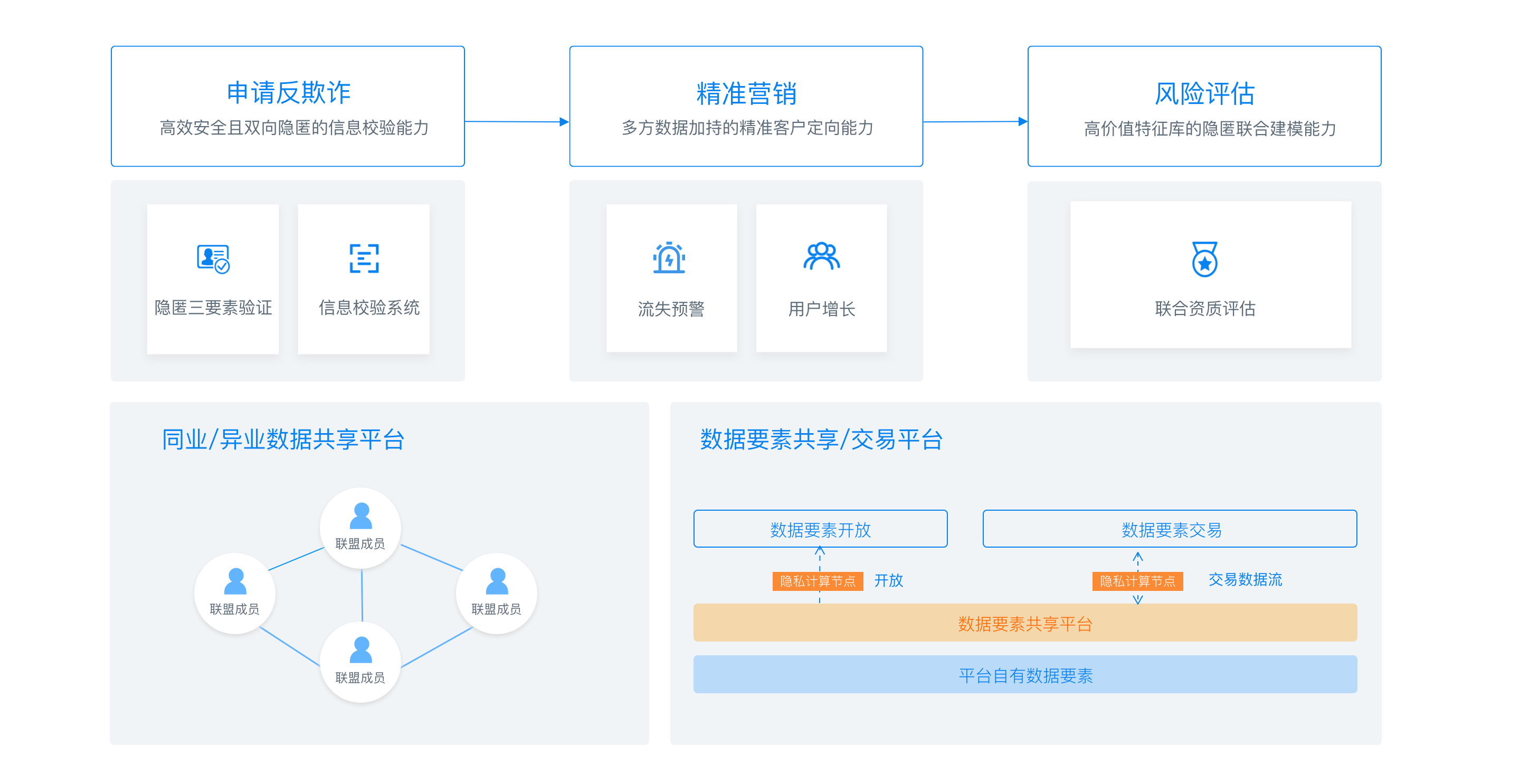Click the 同业/异业数据共享平台 title
The image size is (1520, 784).
click(283, 439)
